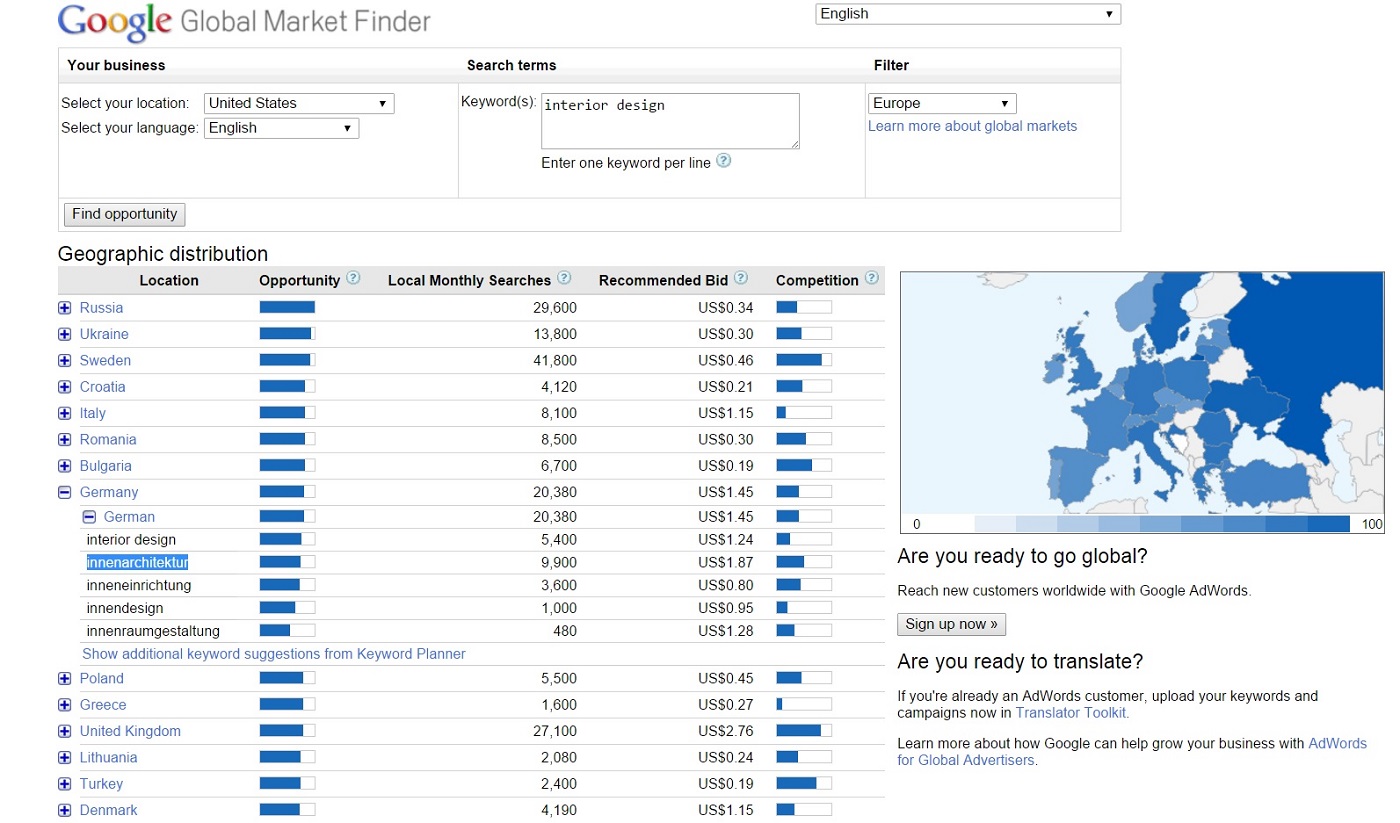Expand the United Kingdom row

(x=65, y=732)
